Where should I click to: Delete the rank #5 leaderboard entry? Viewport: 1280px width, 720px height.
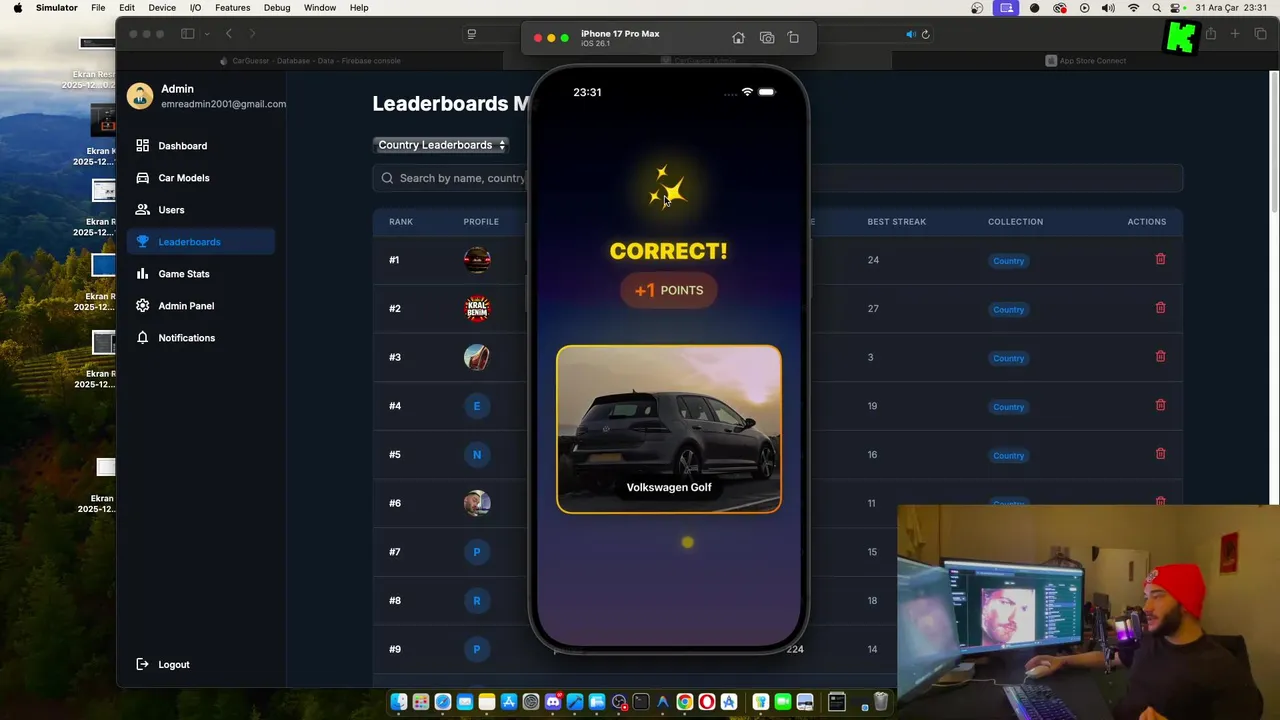click(x=1160, y=454)
